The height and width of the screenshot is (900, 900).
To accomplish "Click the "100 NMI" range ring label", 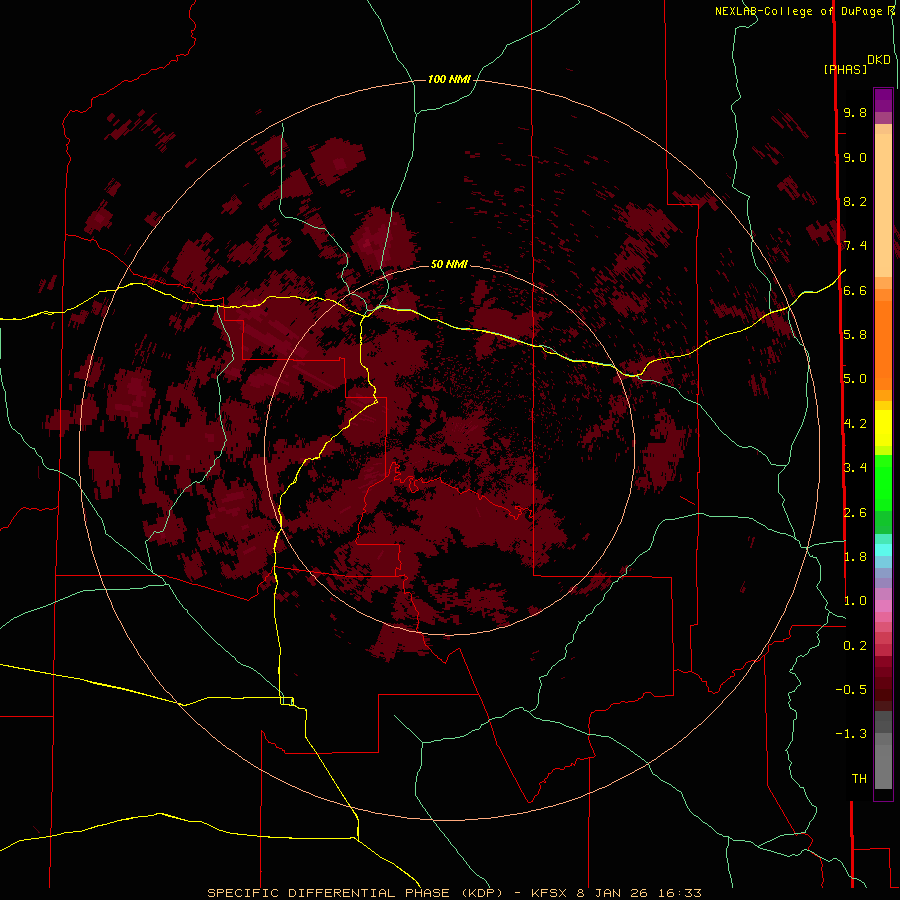I will coord(449,79).
